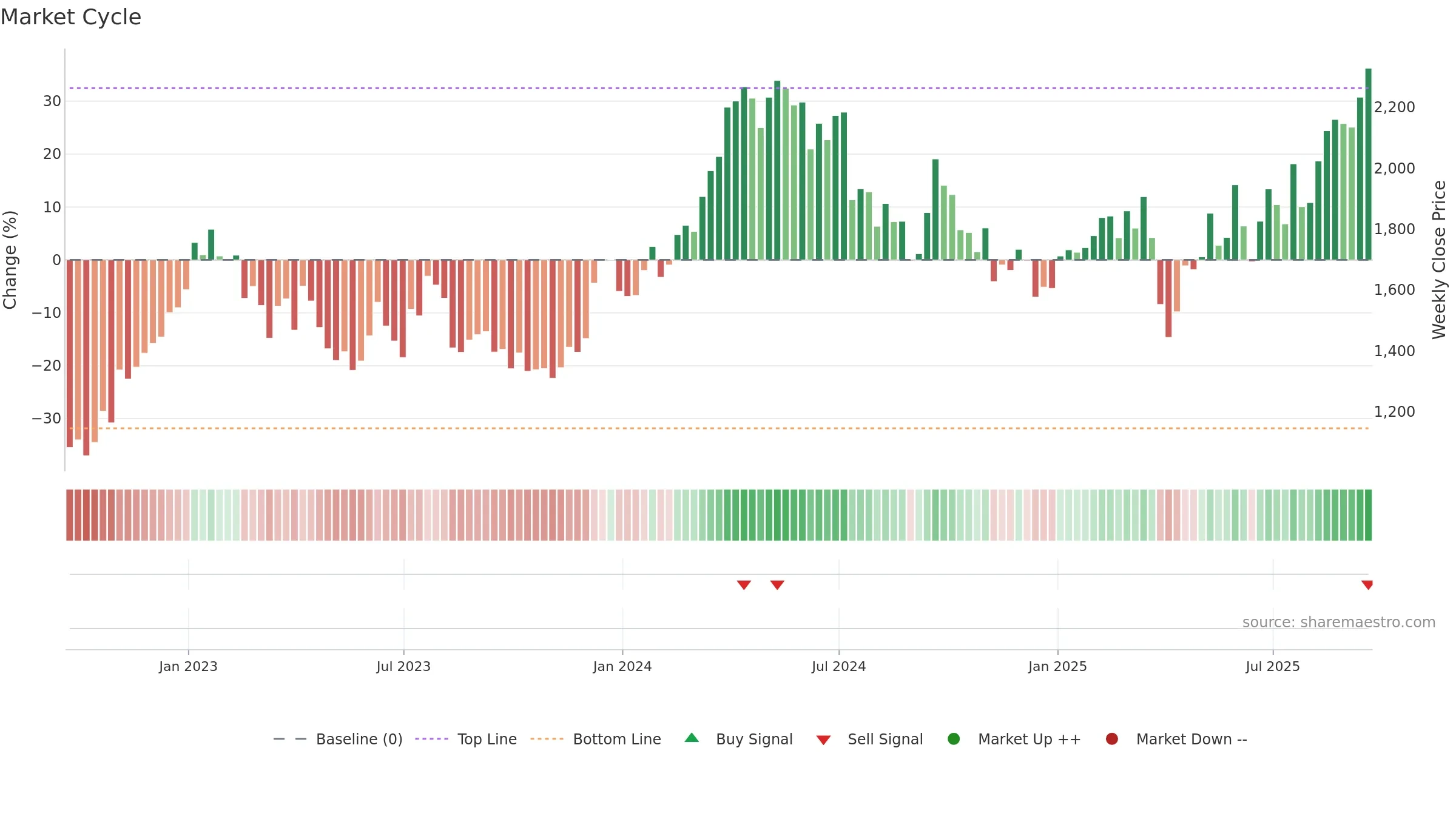Viewport: 1456px width, 819px height.
Task: Click the purple dotted Top Line legend swatch
Action: point(431,739)
